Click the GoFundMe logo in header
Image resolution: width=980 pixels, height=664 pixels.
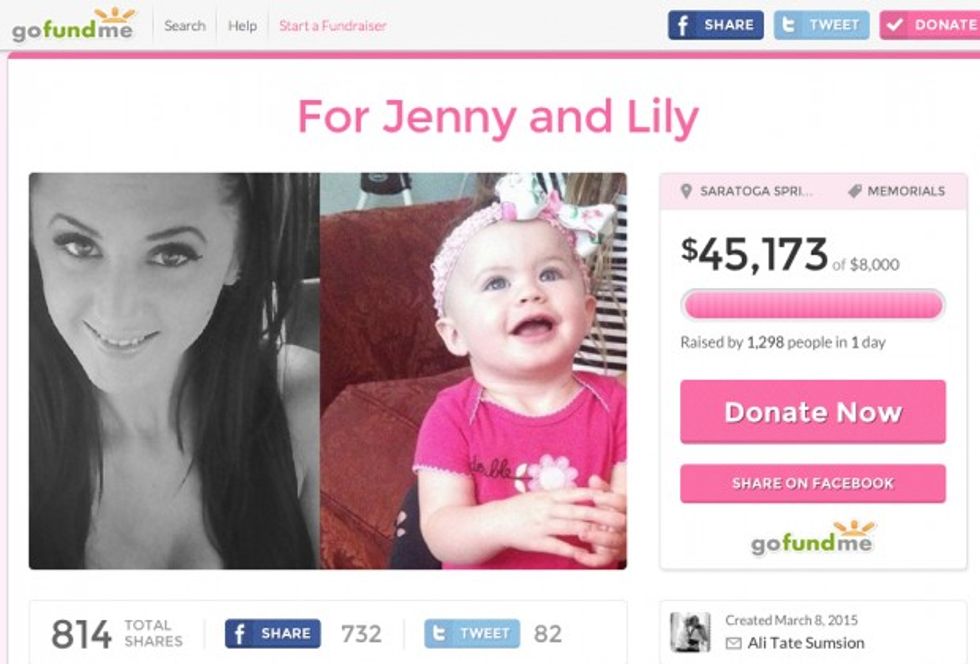(72, 24)
